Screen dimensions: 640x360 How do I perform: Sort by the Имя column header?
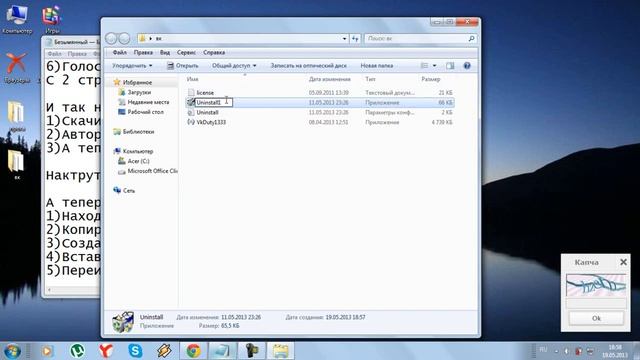click(x=193, y=79)
